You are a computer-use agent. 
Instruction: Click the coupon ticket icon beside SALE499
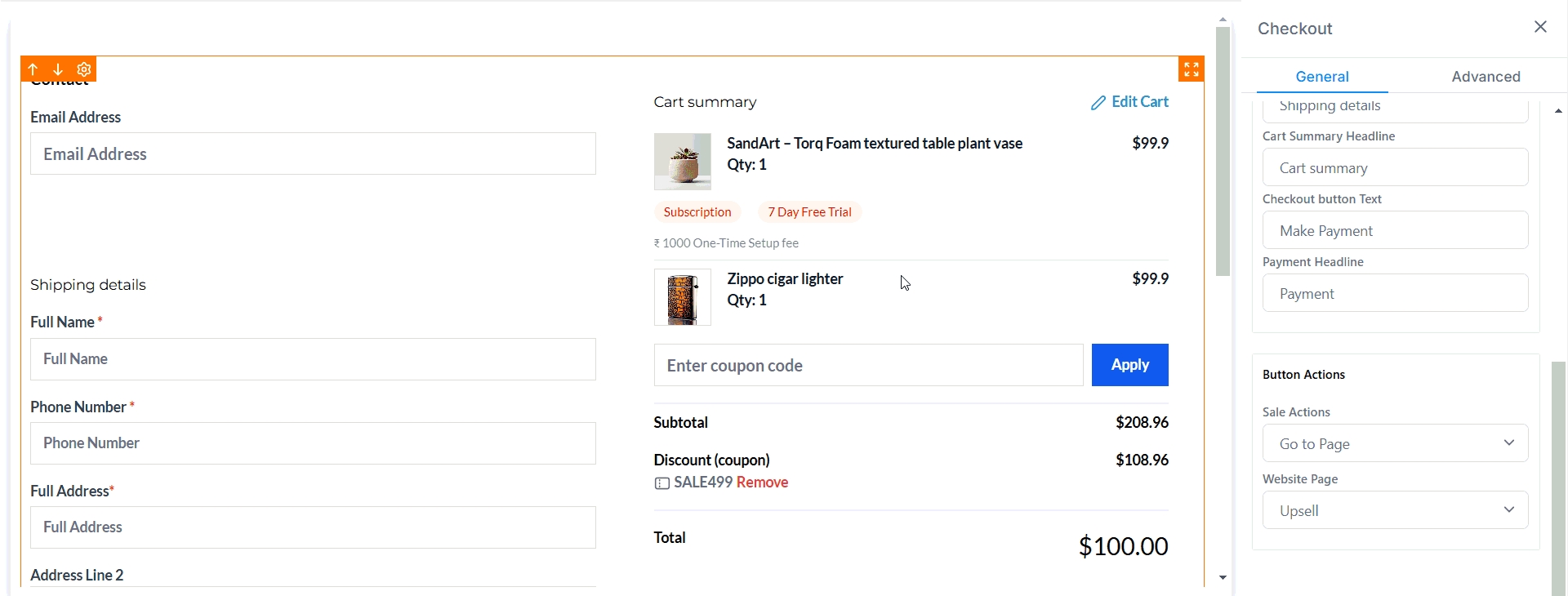tap(661, 483)
